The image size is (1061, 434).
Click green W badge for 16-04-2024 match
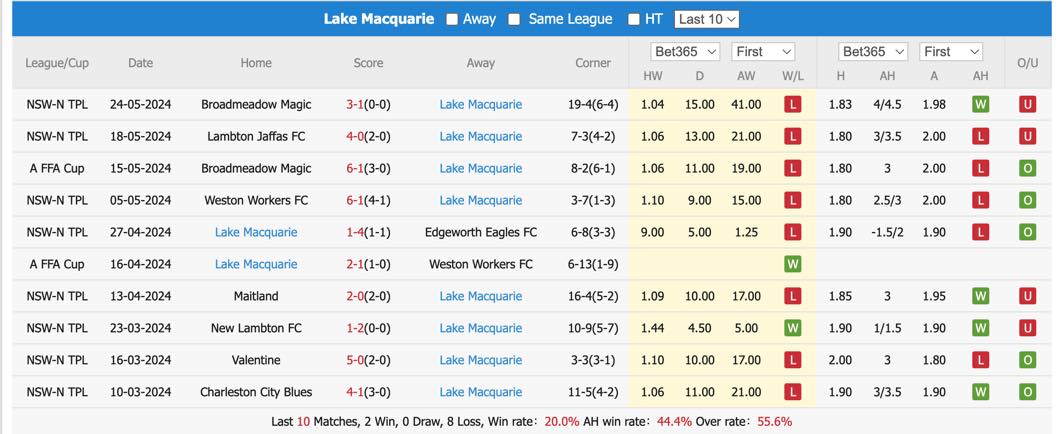792,264
